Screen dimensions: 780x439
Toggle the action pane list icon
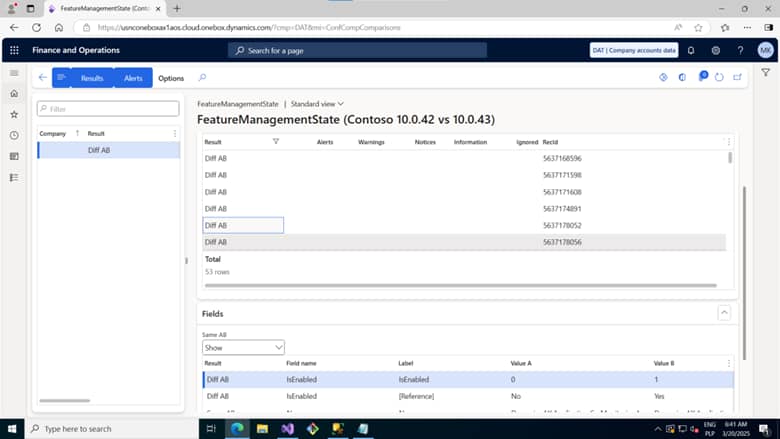[61, 78]
